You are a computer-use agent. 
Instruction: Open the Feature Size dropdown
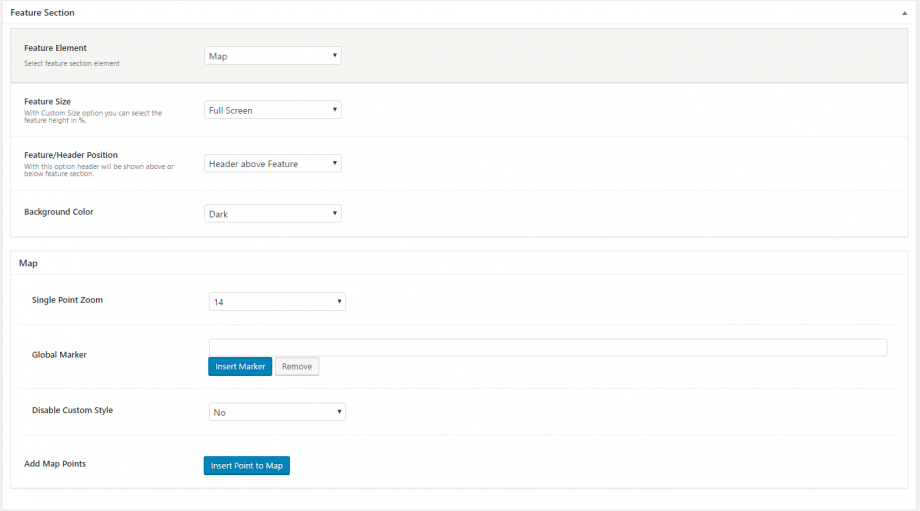(272, 110)
